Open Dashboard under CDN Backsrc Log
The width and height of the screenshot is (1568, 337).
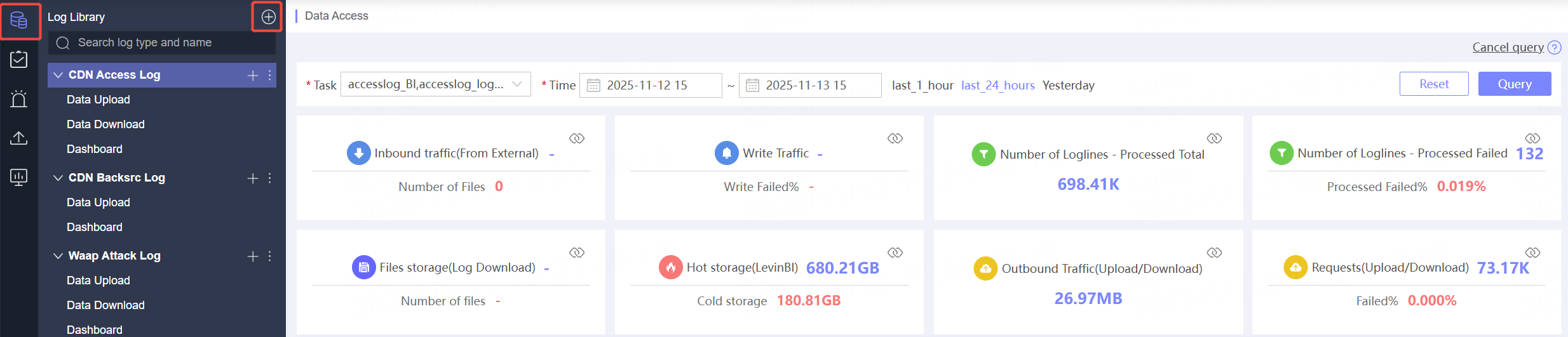(x=95, y=227)
